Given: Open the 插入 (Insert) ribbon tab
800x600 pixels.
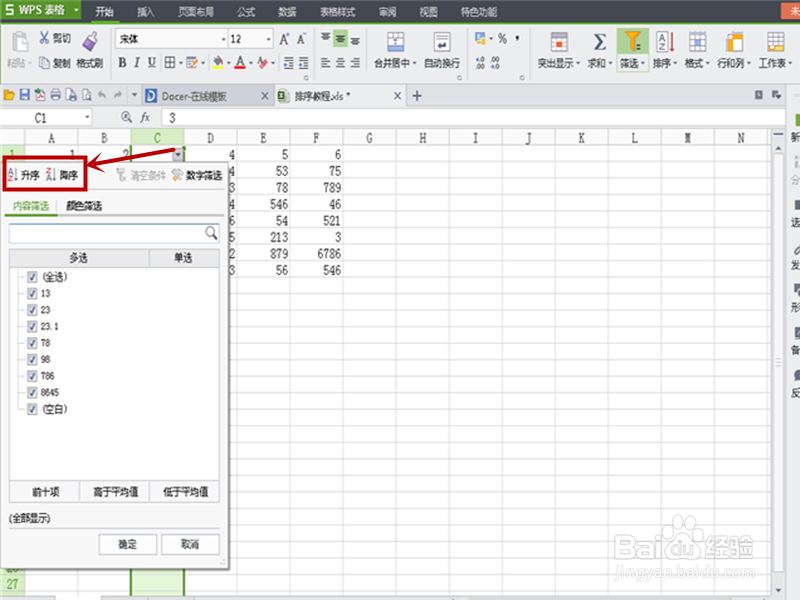Looking at the screenshot, I should pyautogui.click(x=145, y=12).
